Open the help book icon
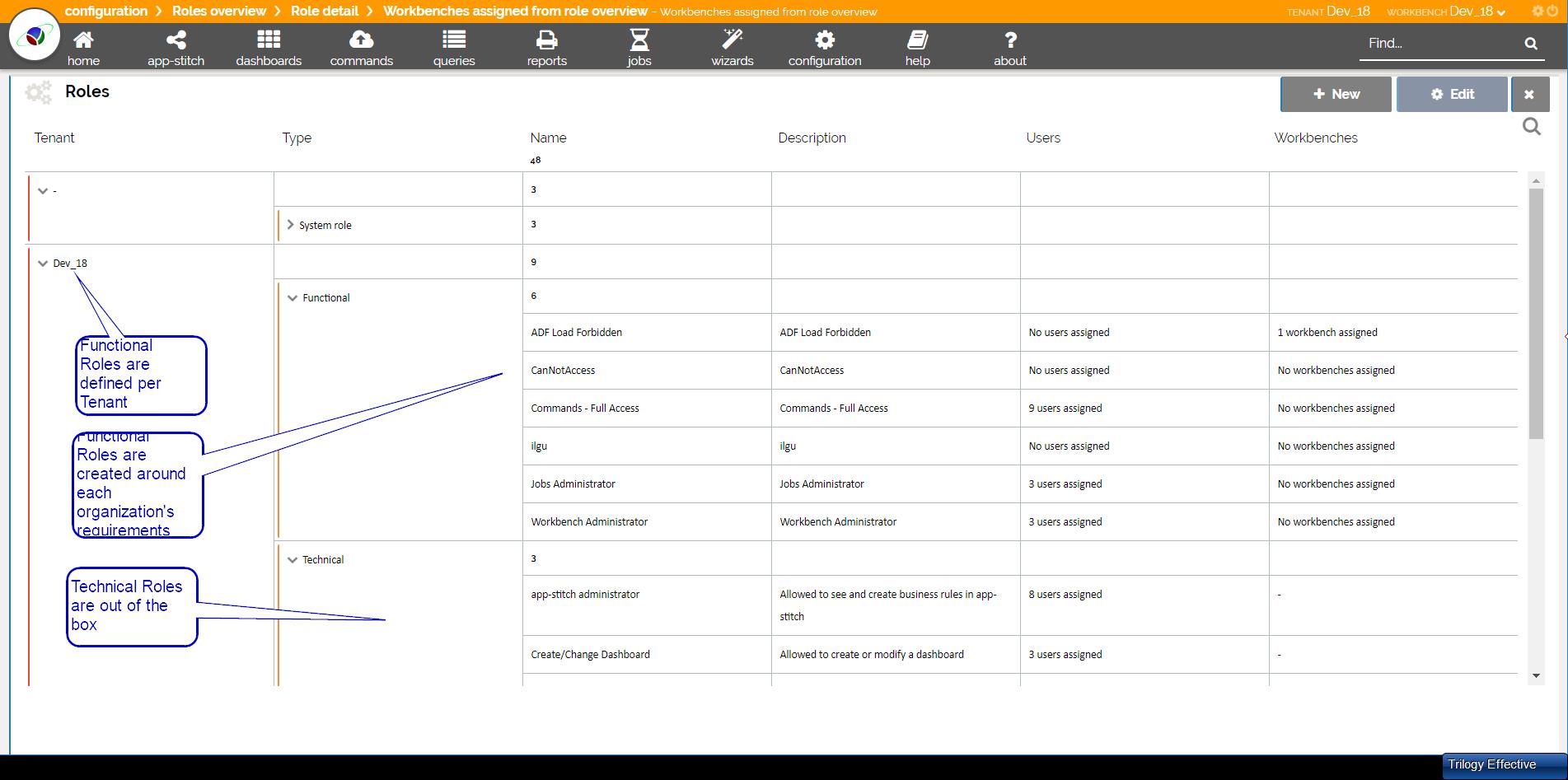Viewport: 1568px width, 780px height. [917, 40]
